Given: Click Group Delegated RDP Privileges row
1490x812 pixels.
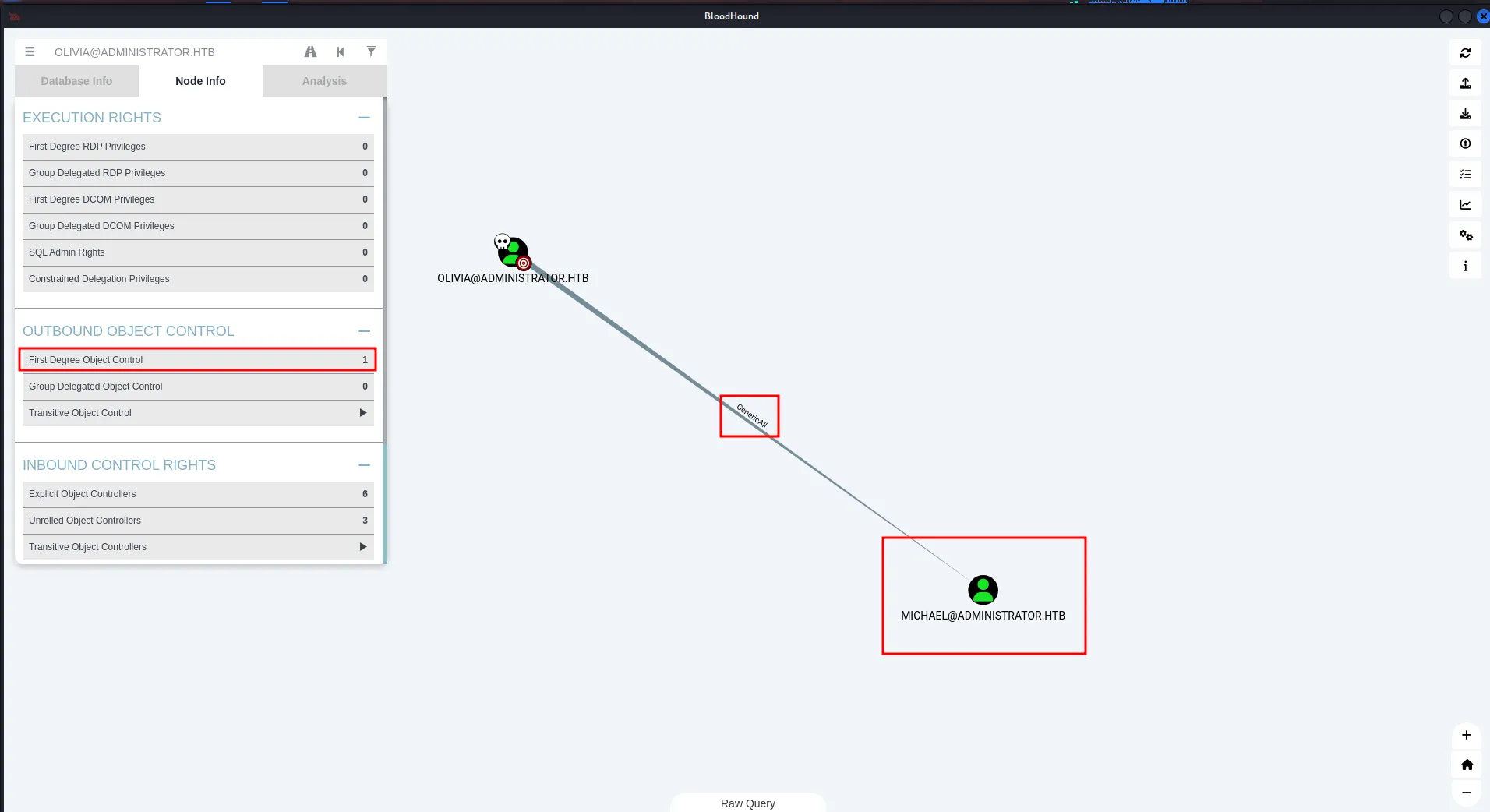Looking at the screenshot, I should point(198,173).
